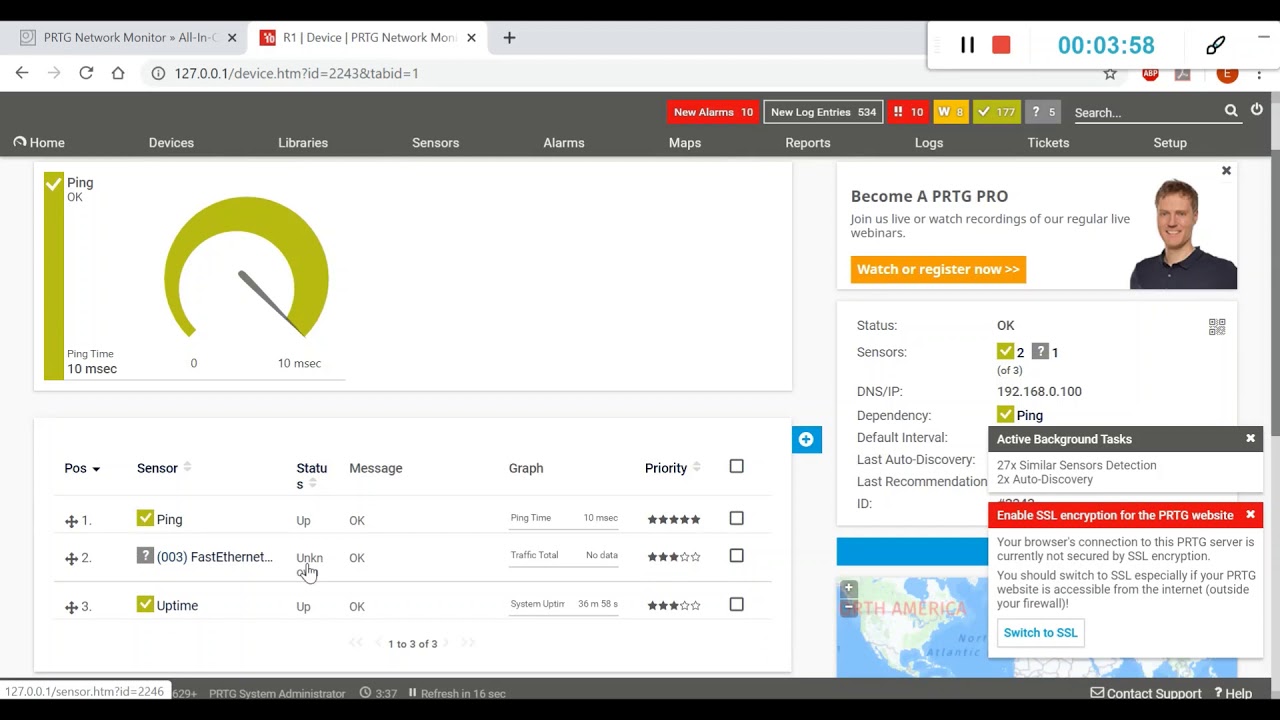Check the Ping sensor row checkbox
The width and height of the screenshot is (1280, 720).
[737, 518]
